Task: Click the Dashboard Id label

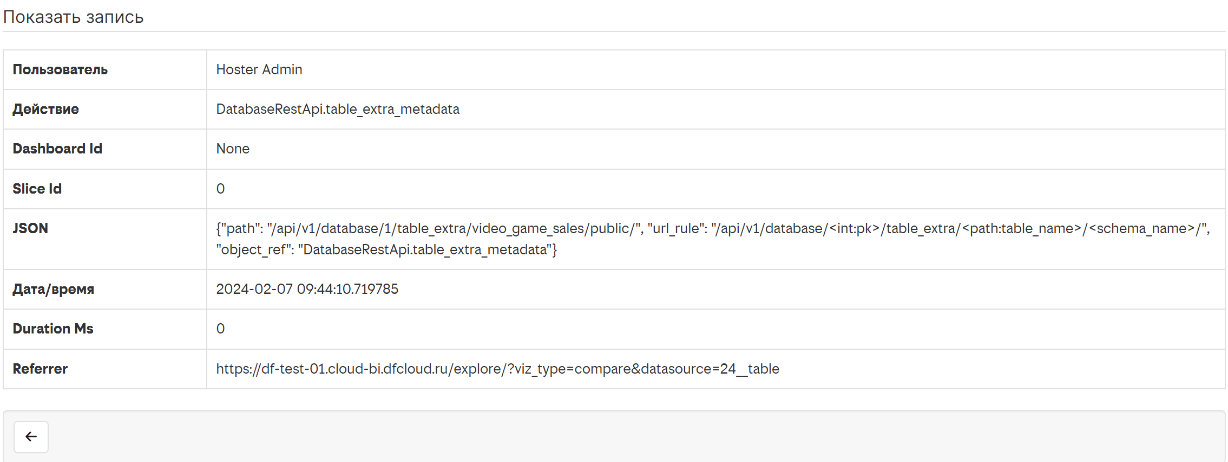Action: point(57,149)
